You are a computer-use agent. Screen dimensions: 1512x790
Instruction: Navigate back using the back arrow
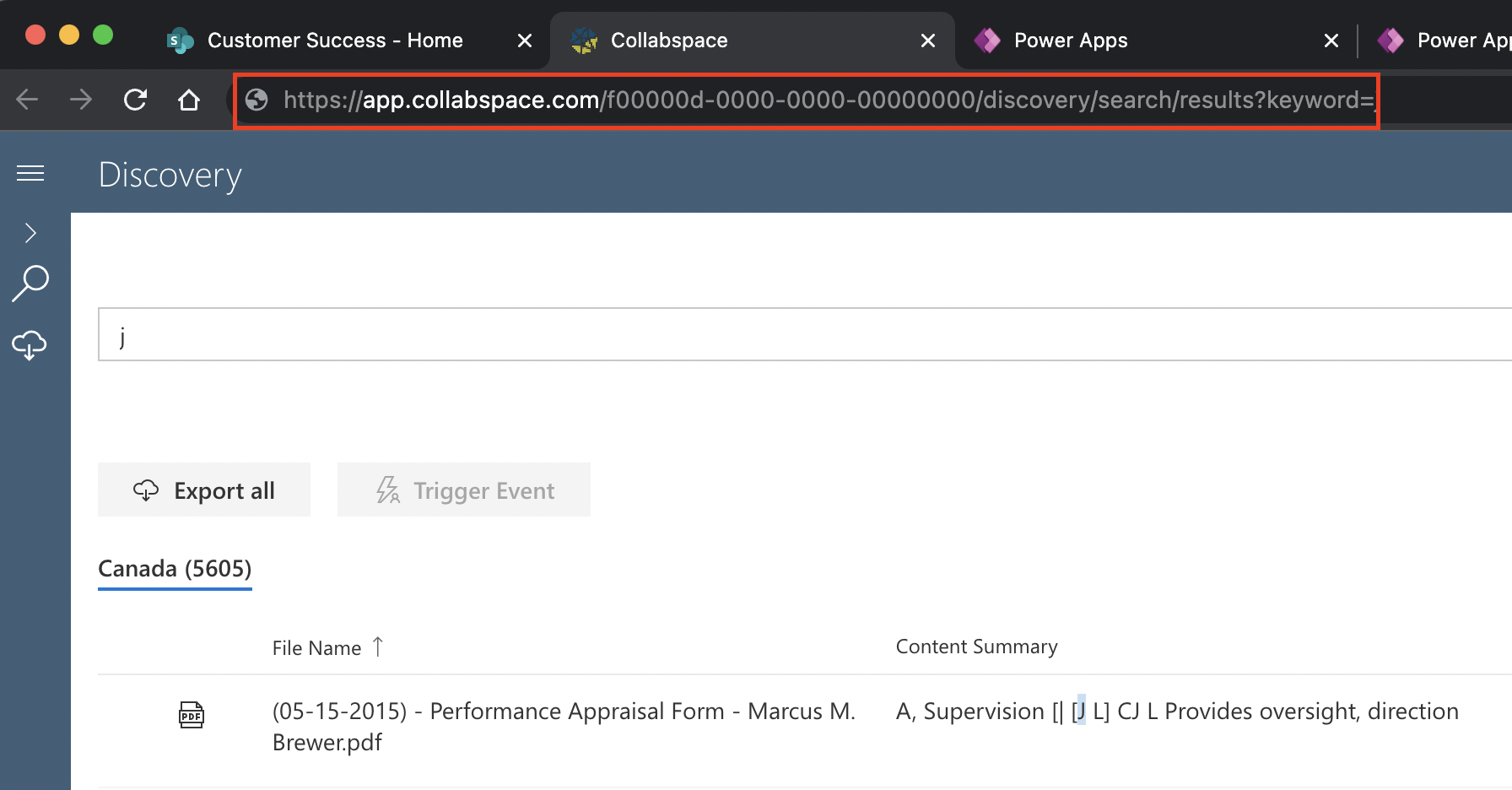(27, 100)
